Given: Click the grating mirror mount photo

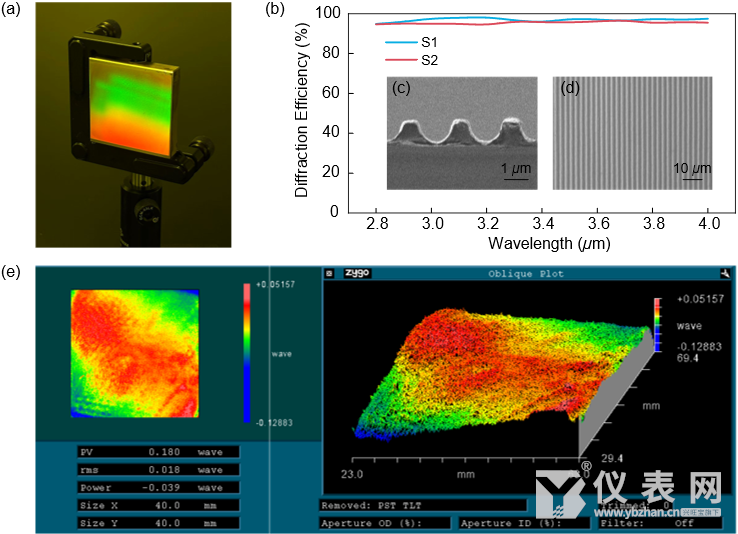Looking at the screenshot, I should pos(133,124).
